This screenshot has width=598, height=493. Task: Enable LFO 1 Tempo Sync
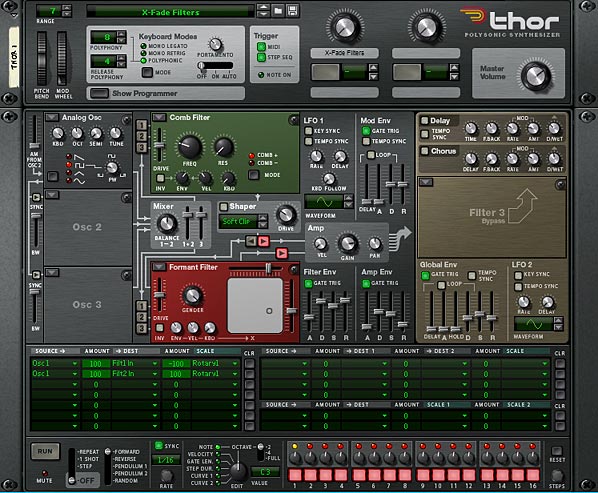(309, 141)
